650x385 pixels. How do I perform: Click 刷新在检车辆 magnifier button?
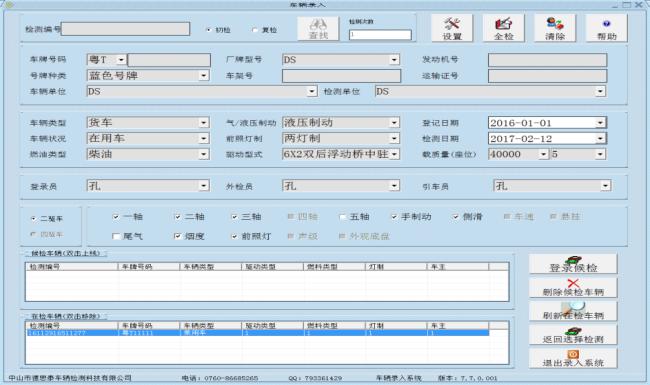pos(573,311)
